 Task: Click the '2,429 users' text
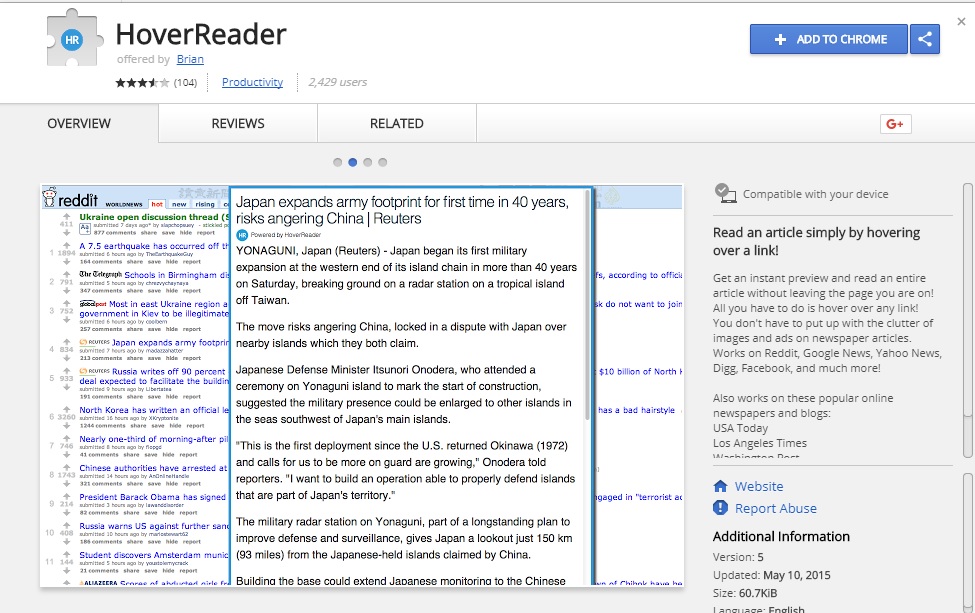pos(338,82)
